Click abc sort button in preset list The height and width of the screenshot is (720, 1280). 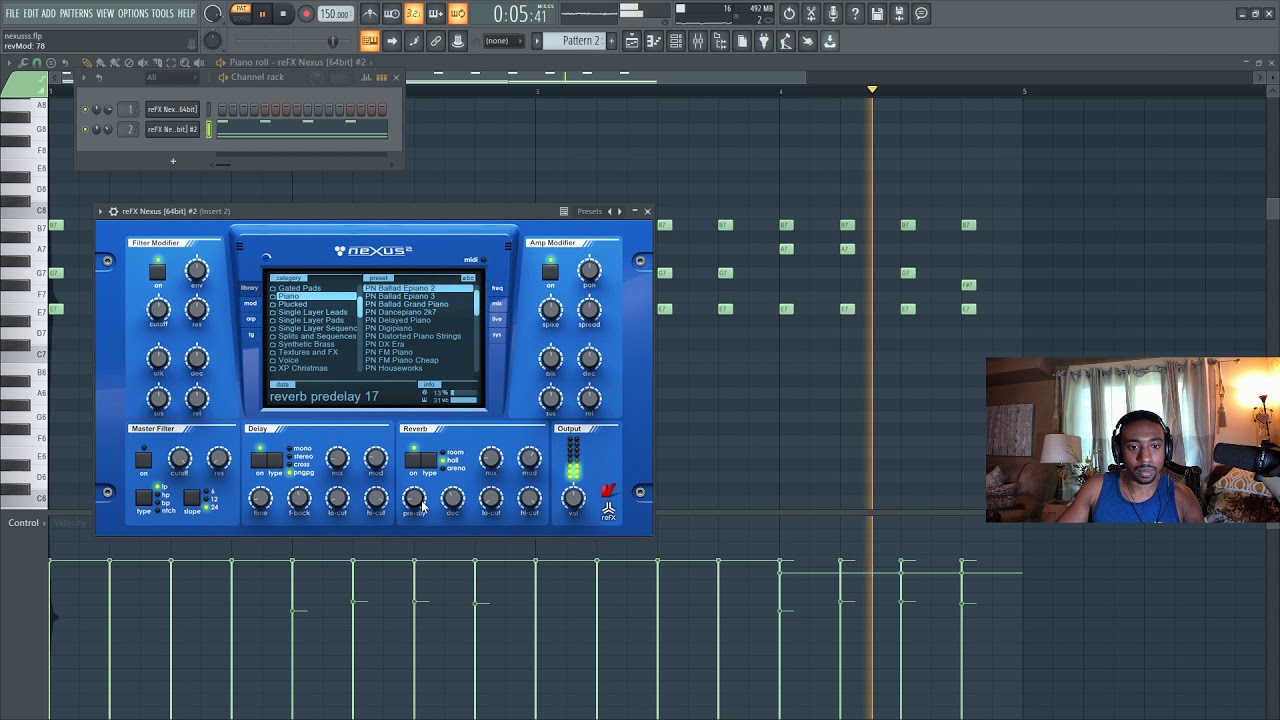[468, 278]
